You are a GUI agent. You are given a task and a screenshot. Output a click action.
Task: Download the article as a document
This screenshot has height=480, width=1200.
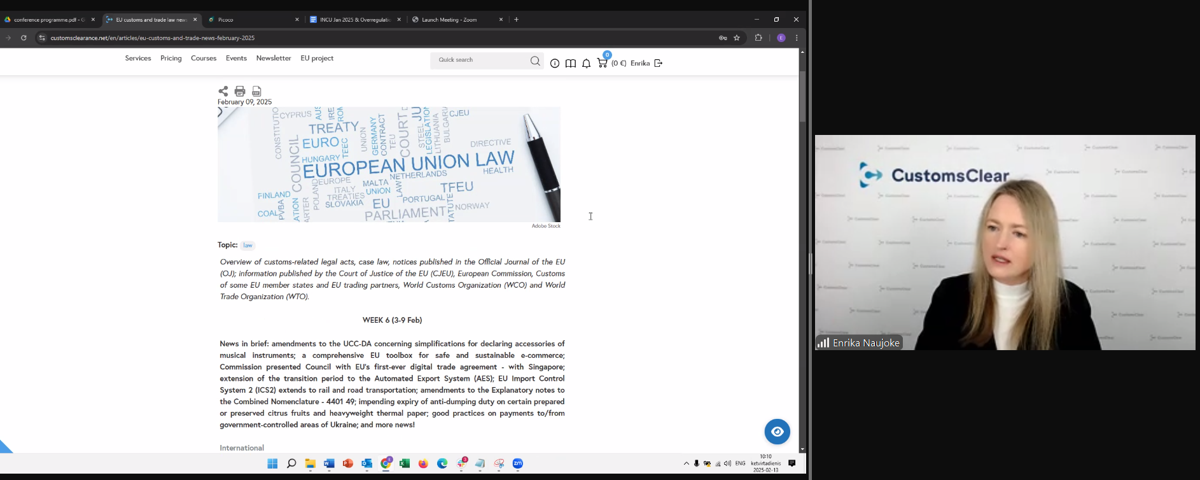pyautogui.click(x=256, y=91)
